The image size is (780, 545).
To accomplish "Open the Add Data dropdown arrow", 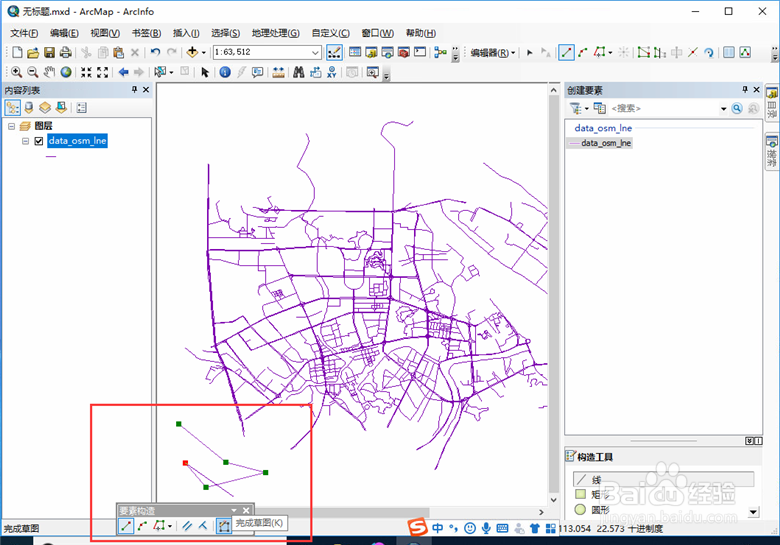I will tap(204, 52).
